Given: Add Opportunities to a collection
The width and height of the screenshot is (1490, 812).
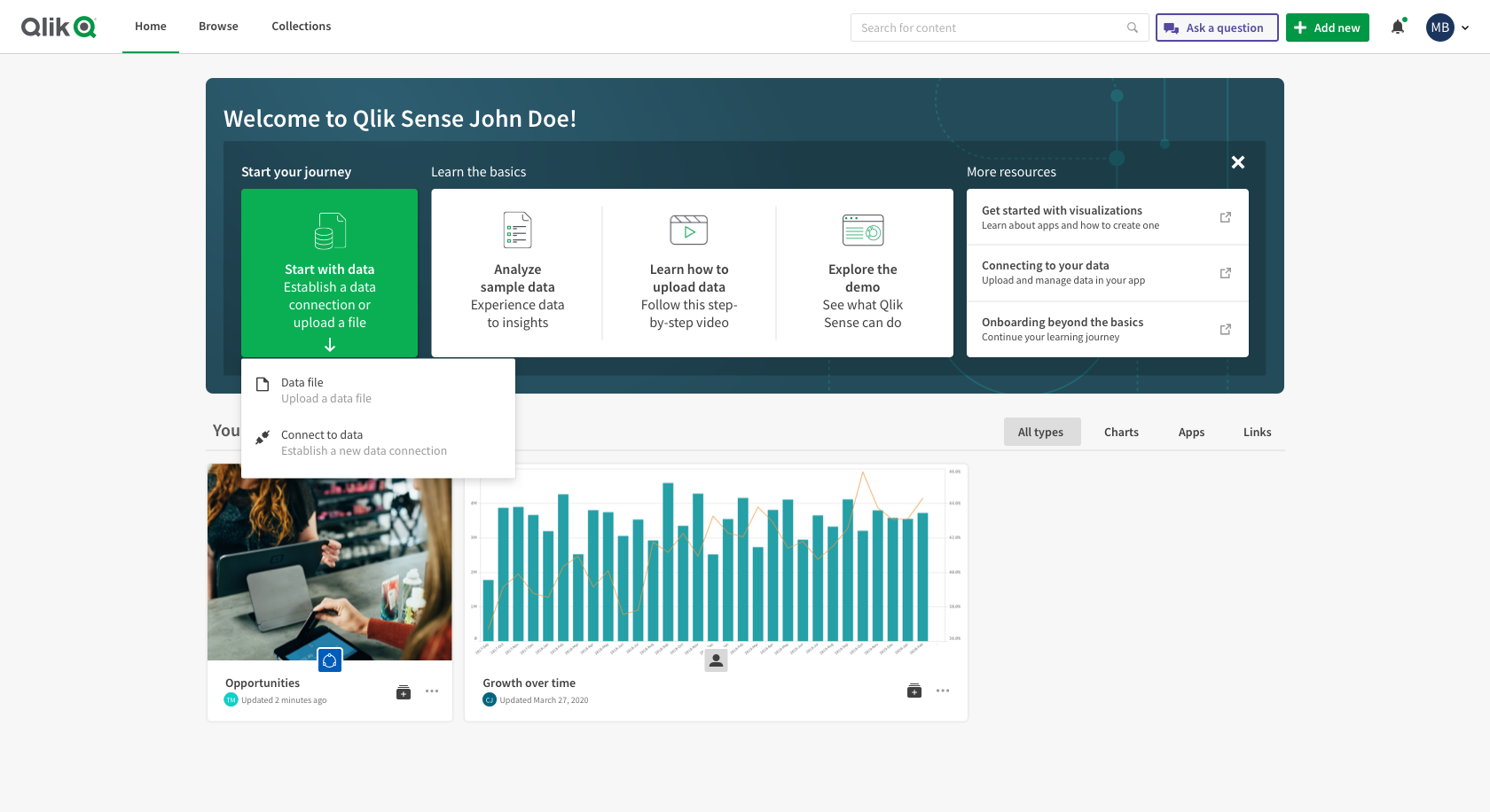Looking at the screenshot, I should (x=404, y=691).
